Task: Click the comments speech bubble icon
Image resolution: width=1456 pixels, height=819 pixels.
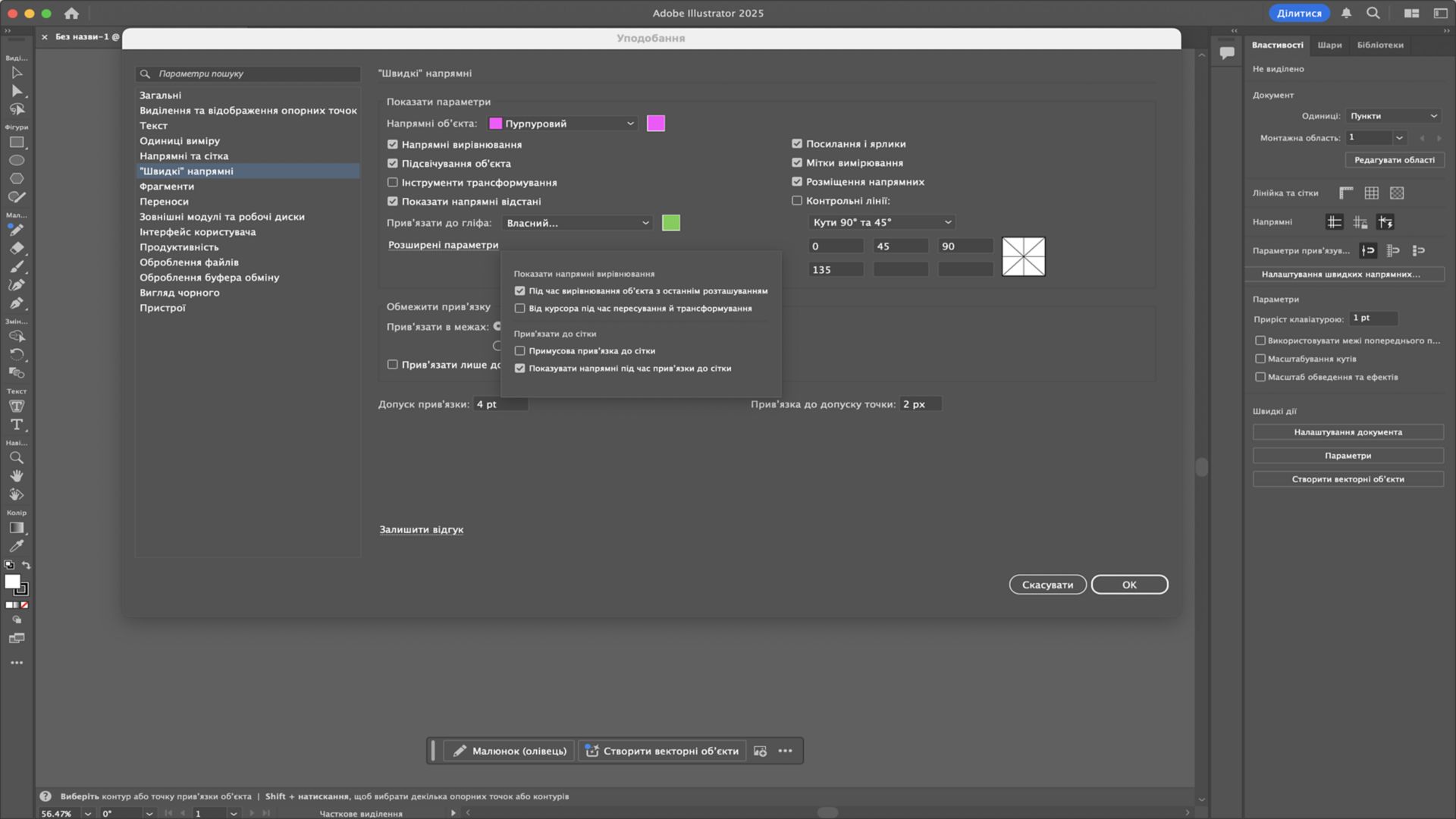Action: [x=1226, y=52]
